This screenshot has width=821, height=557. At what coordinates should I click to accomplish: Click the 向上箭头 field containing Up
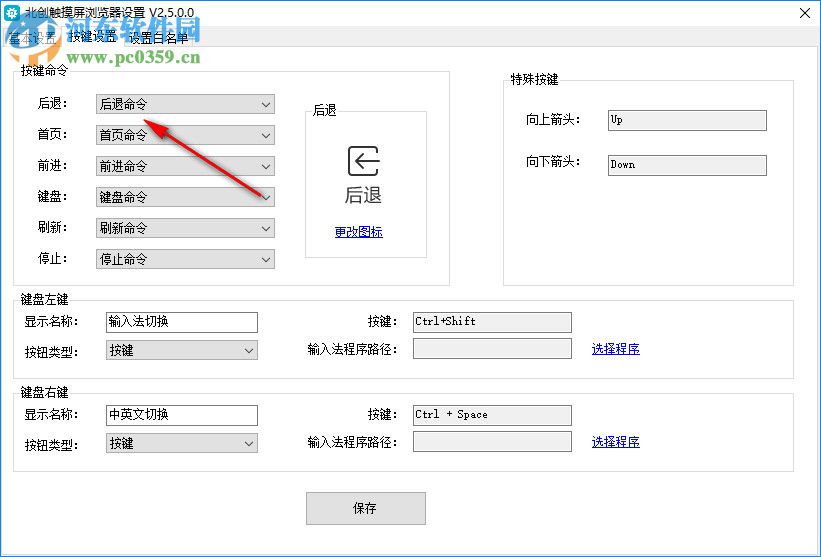pyautogui.click(x=687, y=120)
